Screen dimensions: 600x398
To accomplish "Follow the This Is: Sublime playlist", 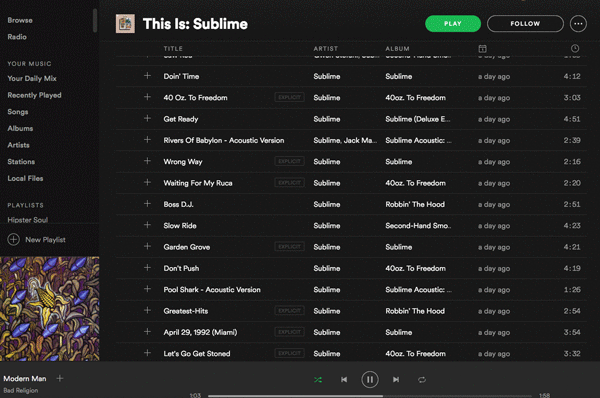I will click(525, 24).
